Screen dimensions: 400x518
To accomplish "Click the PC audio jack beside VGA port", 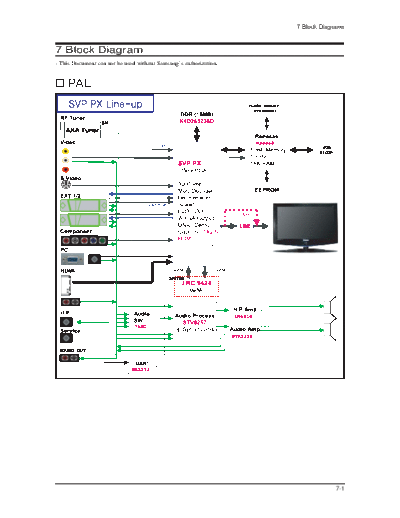I will click(95, 259).
